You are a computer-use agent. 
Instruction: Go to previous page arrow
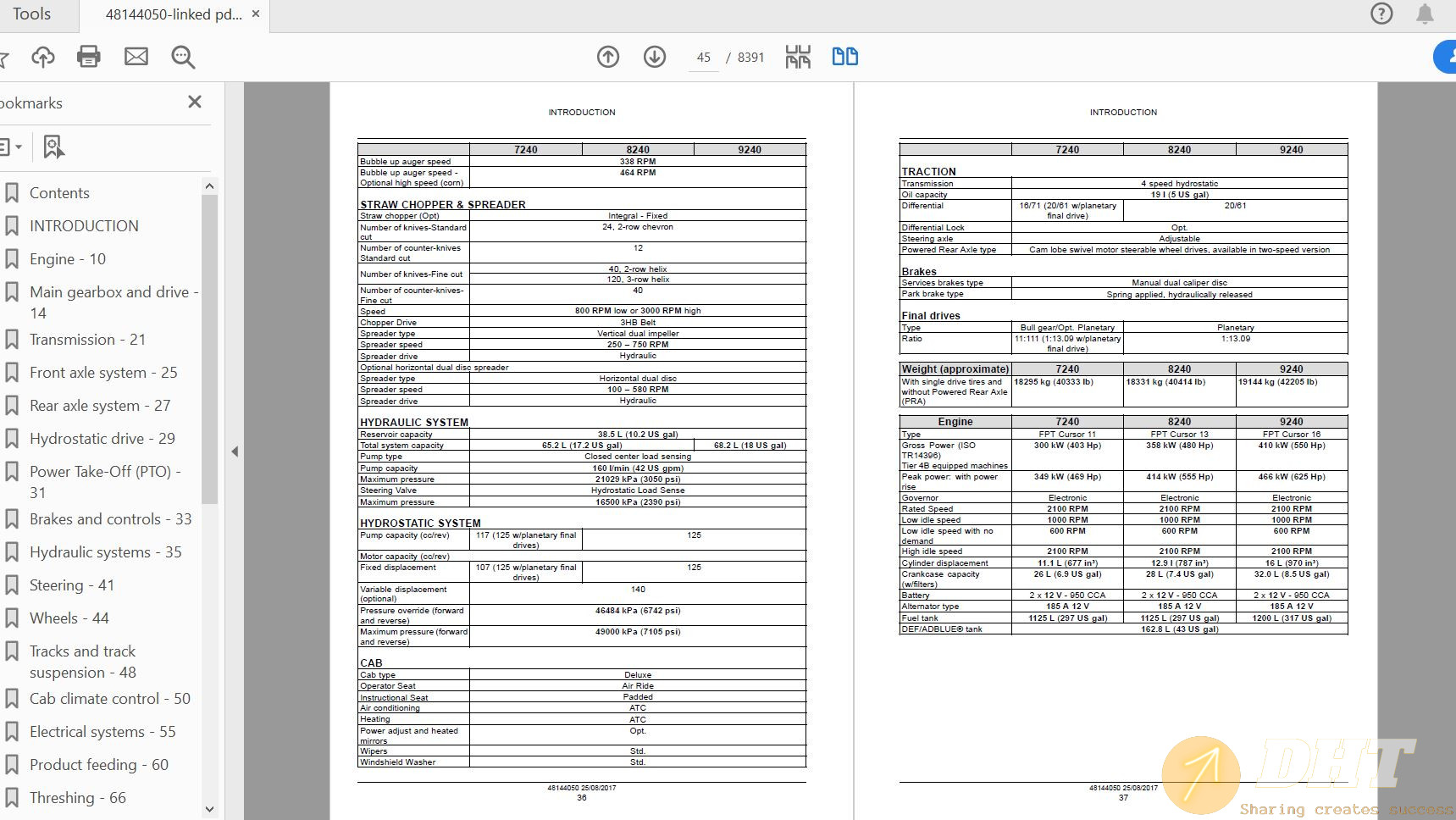click(608, 57)
